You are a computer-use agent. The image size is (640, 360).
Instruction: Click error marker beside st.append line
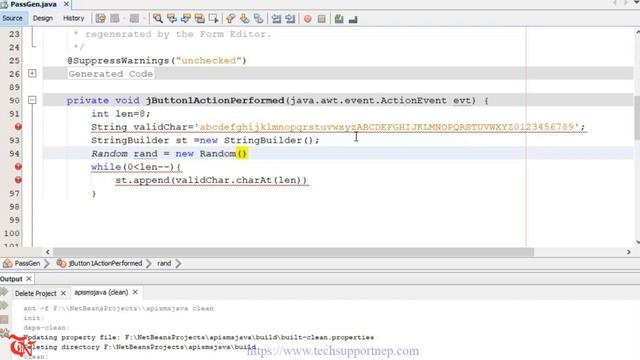[x=18, y=180]
